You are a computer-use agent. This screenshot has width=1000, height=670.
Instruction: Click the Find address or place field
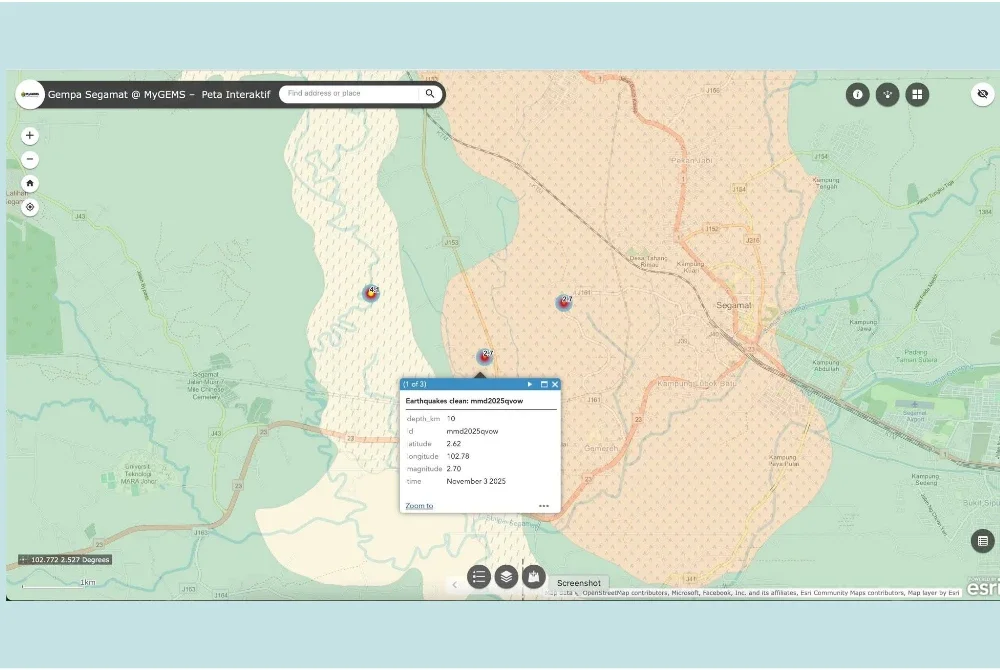(350, 94)
